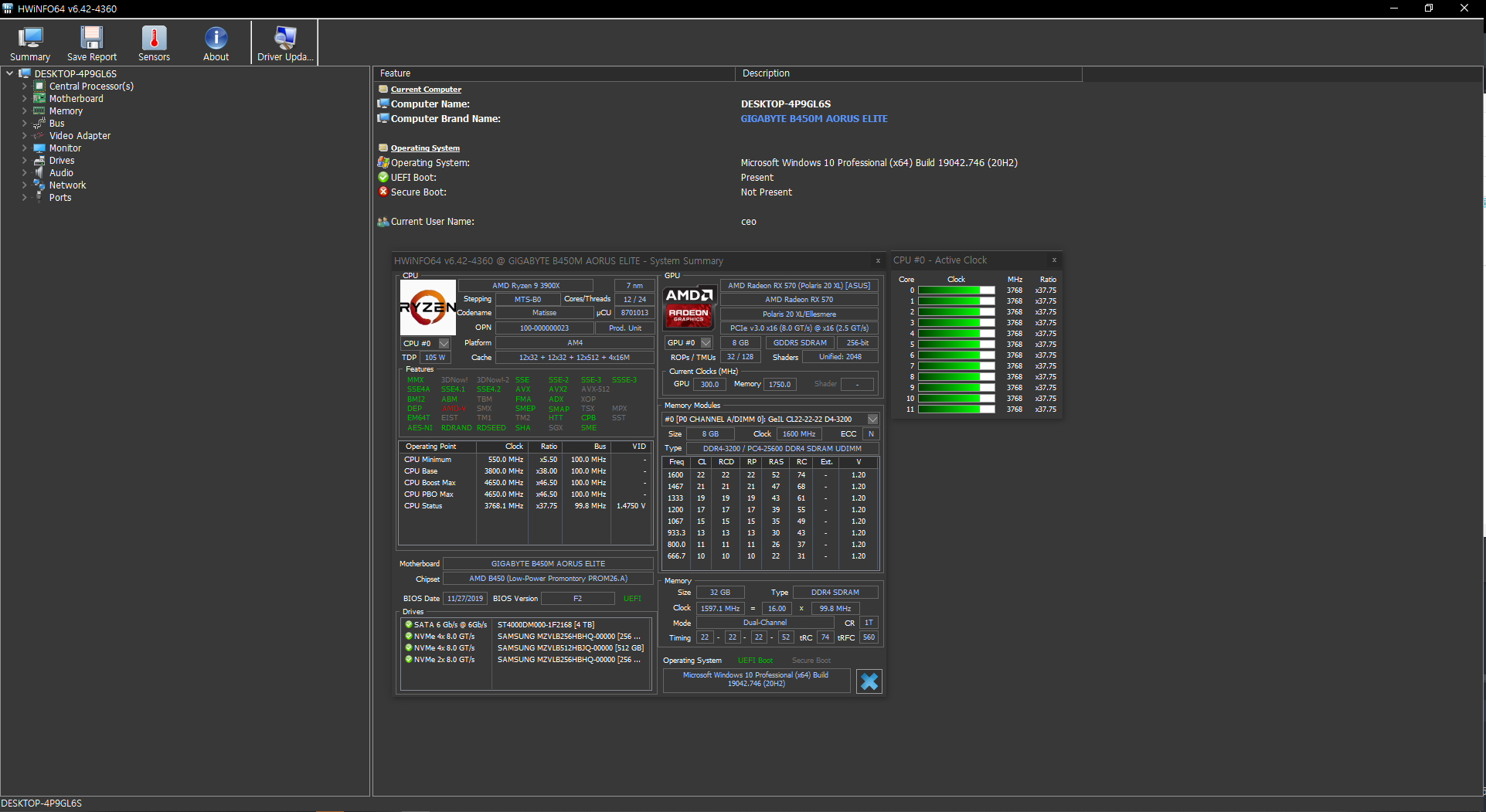The height and width of the screenshot is (812, 1486).
Task: Click the AMD Radeon RX 570 ASUS field
Action: (x=799, y=285)
